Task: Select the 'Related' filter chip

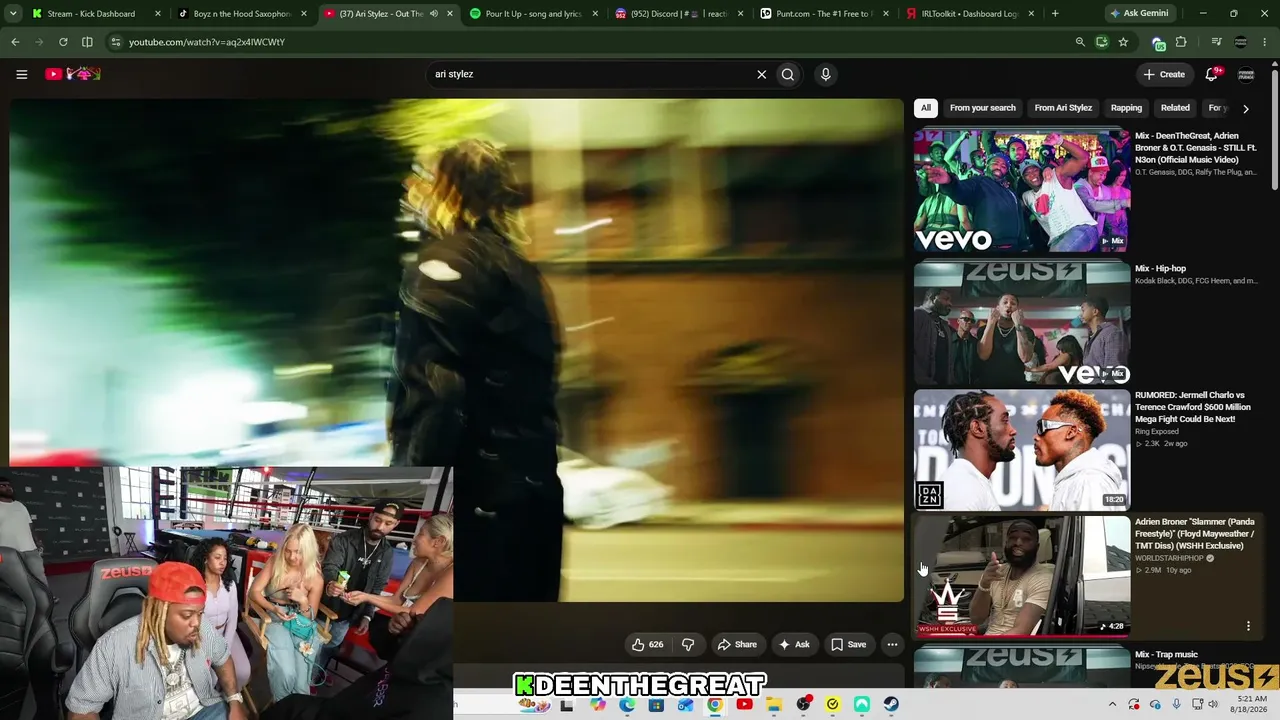Action: coord(1175,108)
